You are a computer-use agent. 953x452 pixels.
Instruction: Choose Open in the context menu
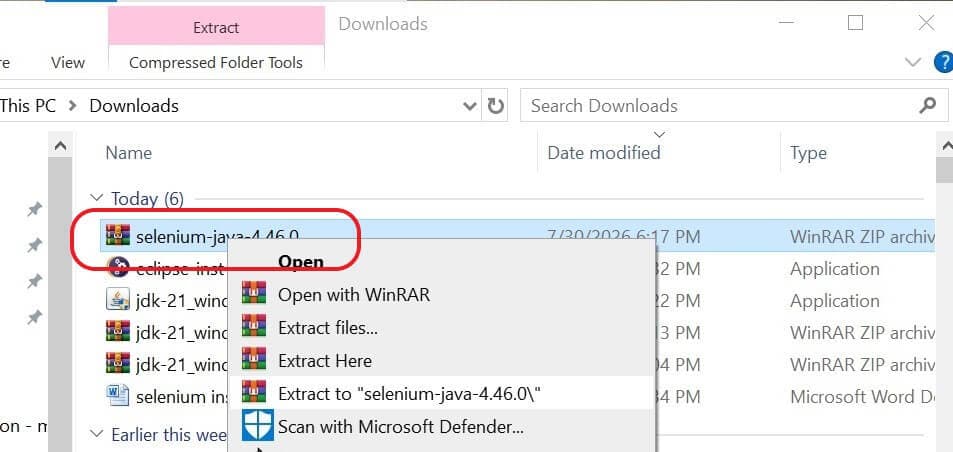301,262
